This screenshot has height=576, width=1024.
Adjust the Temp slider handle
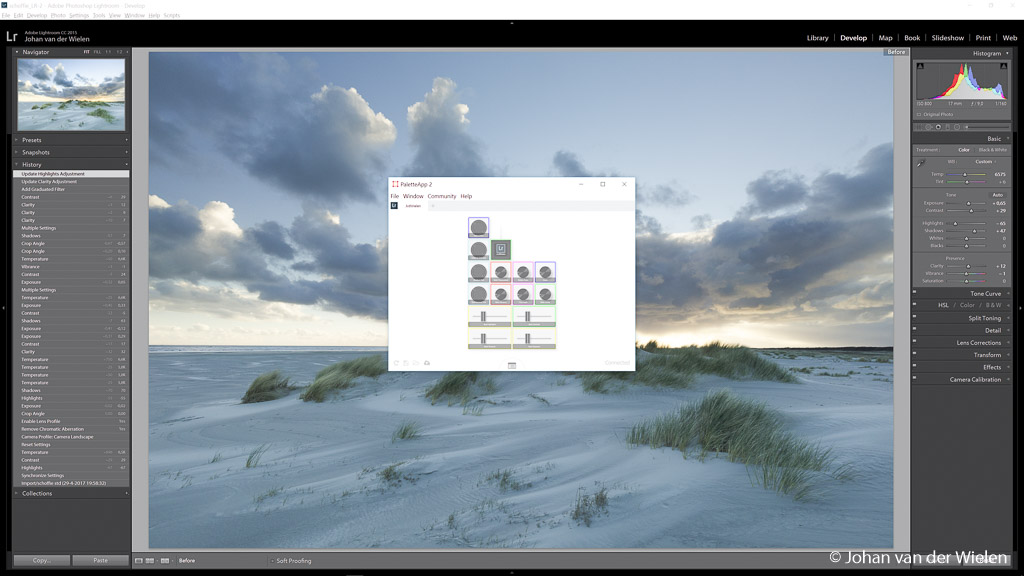pos(965,174)
